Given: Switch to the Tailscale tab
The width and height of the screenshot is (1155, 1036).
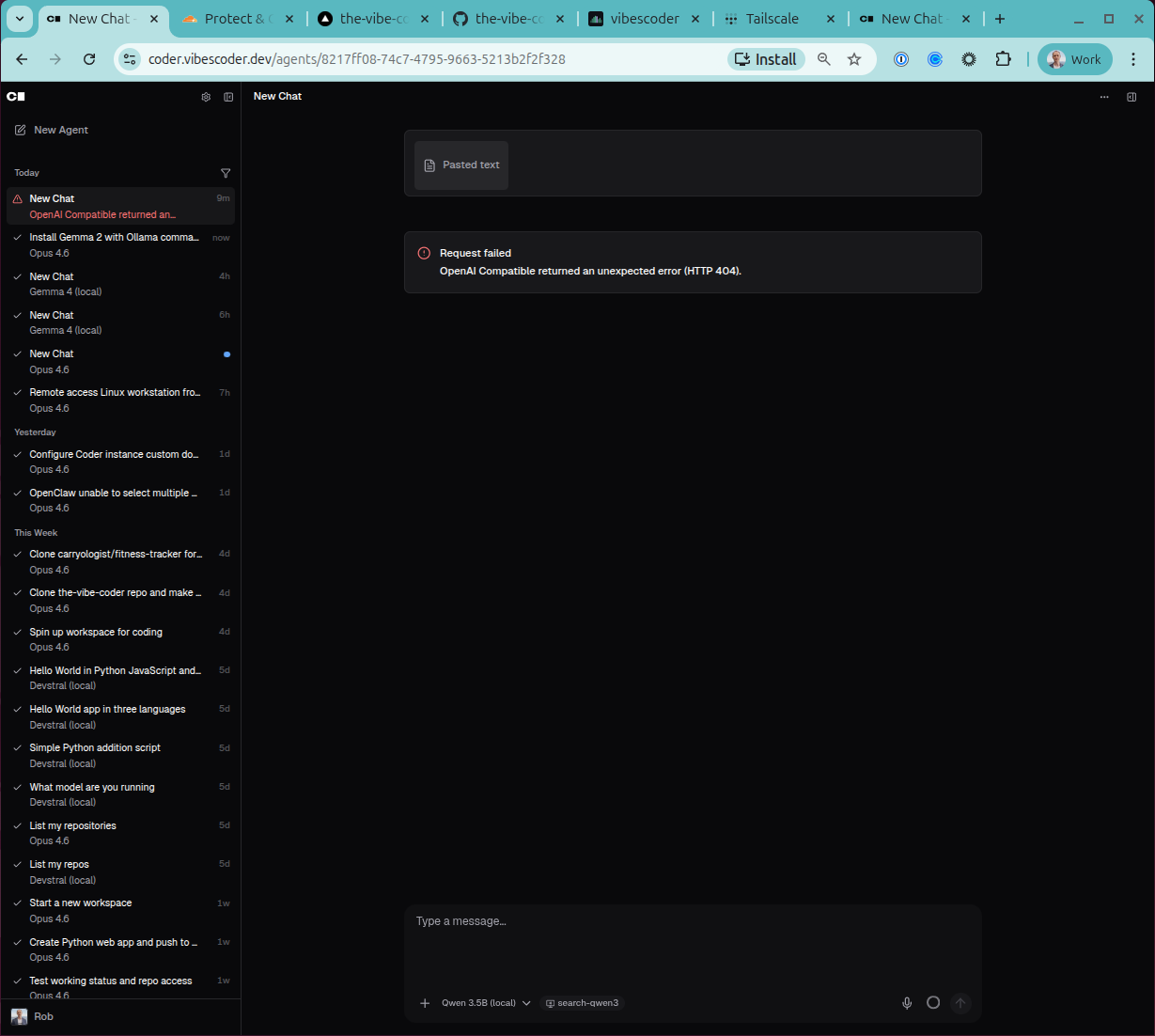Looking at the screenshot, I should tap(778, 19).
